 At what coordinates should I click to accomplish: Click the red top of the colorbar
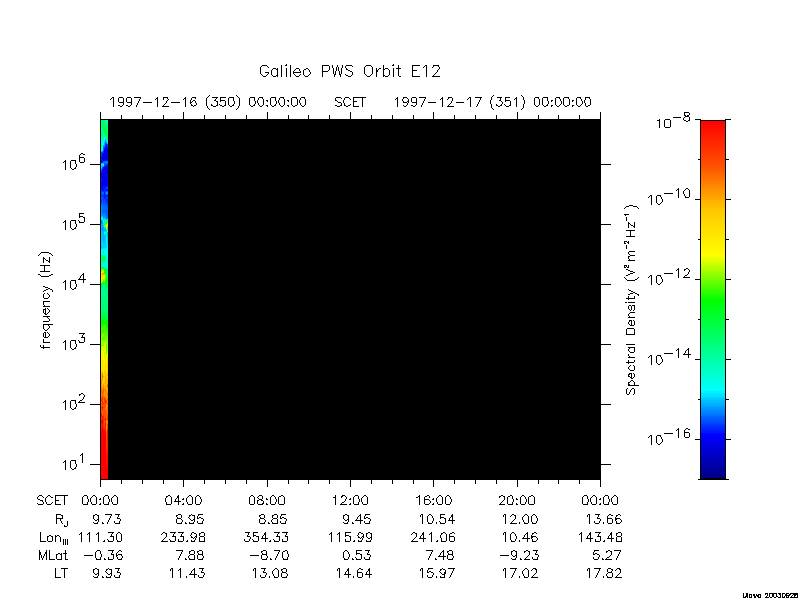[x=712, y=130]
